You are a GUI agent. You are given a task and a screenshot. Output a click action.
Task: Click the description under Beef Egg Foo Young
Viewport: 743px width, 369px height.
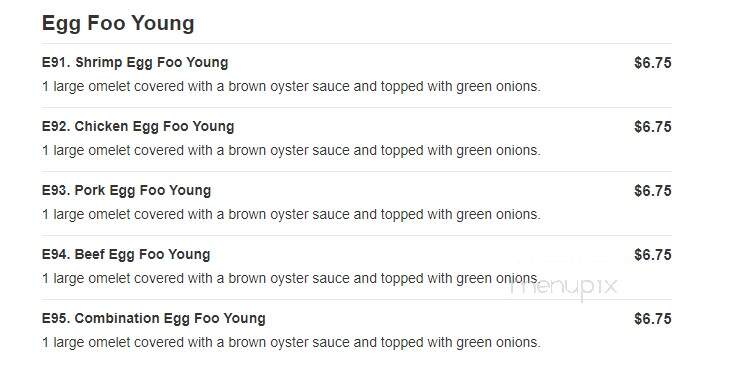point(291,279)
